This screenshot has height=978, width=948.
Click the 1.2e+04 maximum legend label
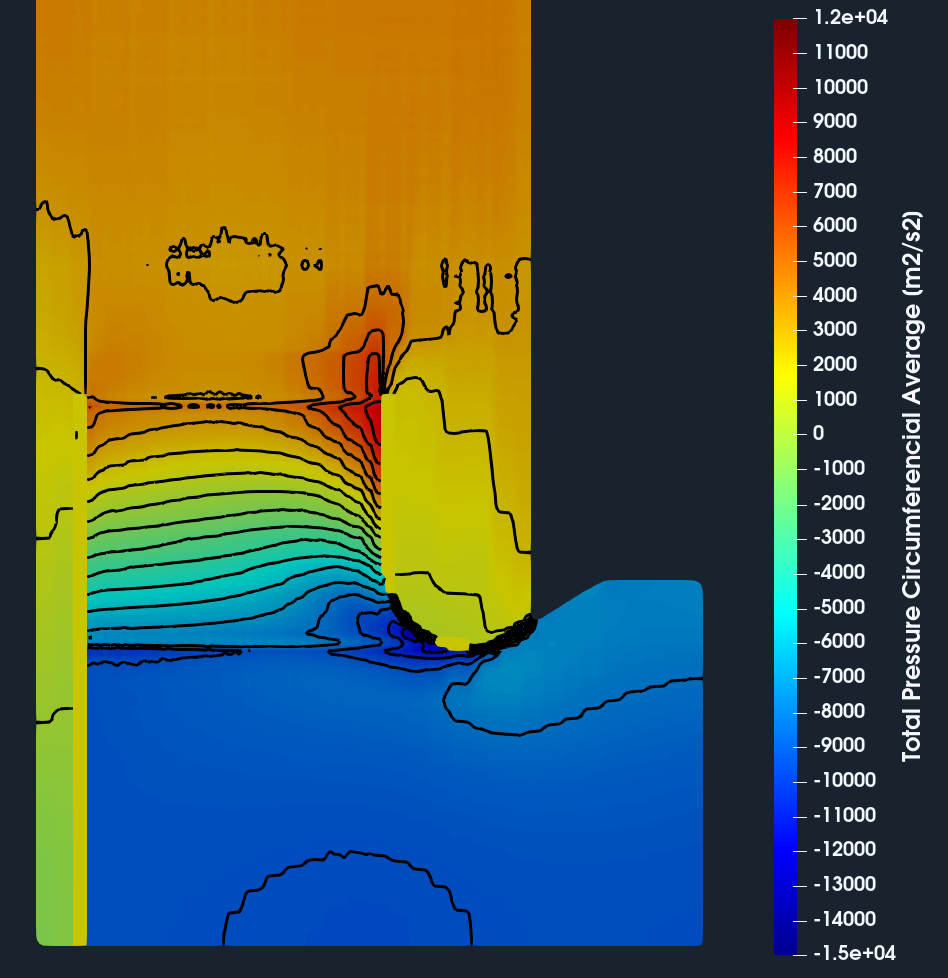click(850, 17)
